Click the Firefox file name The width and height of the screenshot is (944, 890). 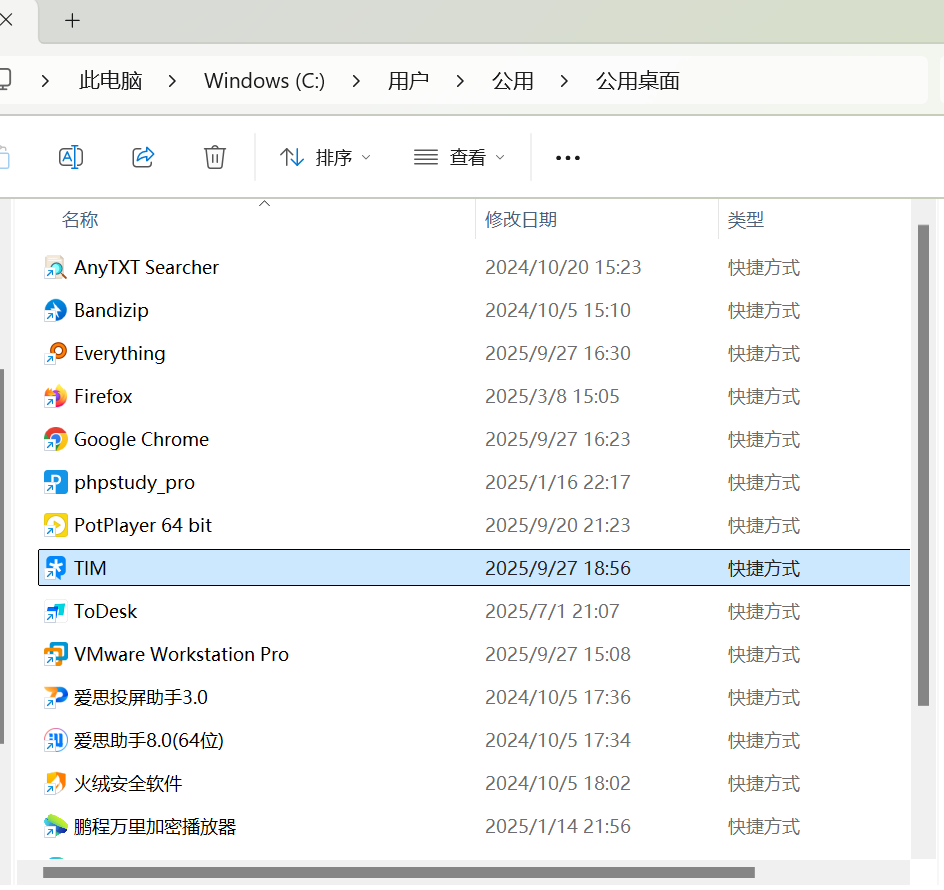[103, 397]
